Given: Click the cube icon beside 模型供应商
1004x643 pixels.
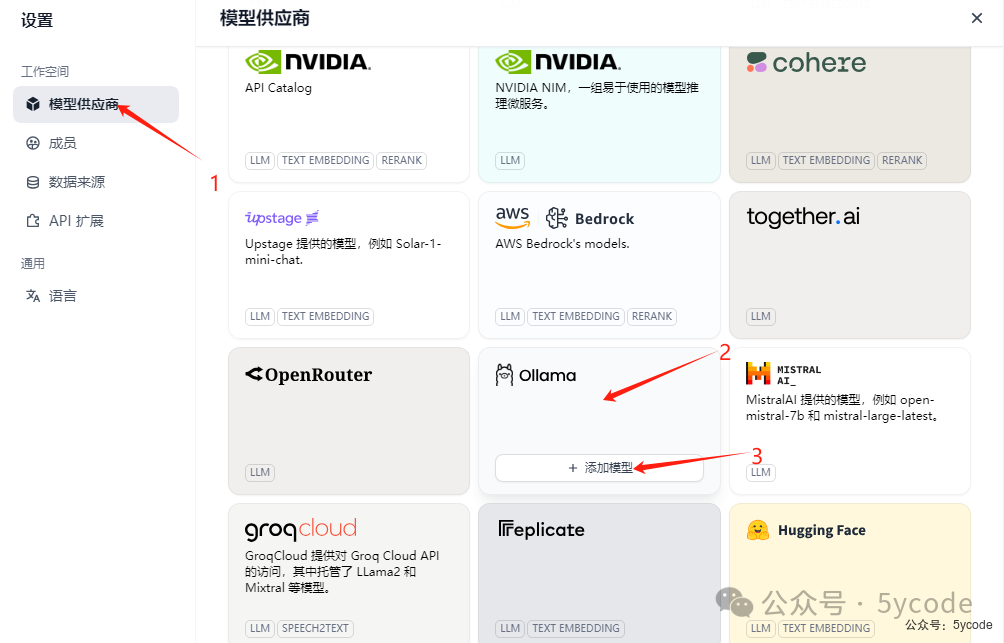Looking at the screenshot, I should 33,104.
